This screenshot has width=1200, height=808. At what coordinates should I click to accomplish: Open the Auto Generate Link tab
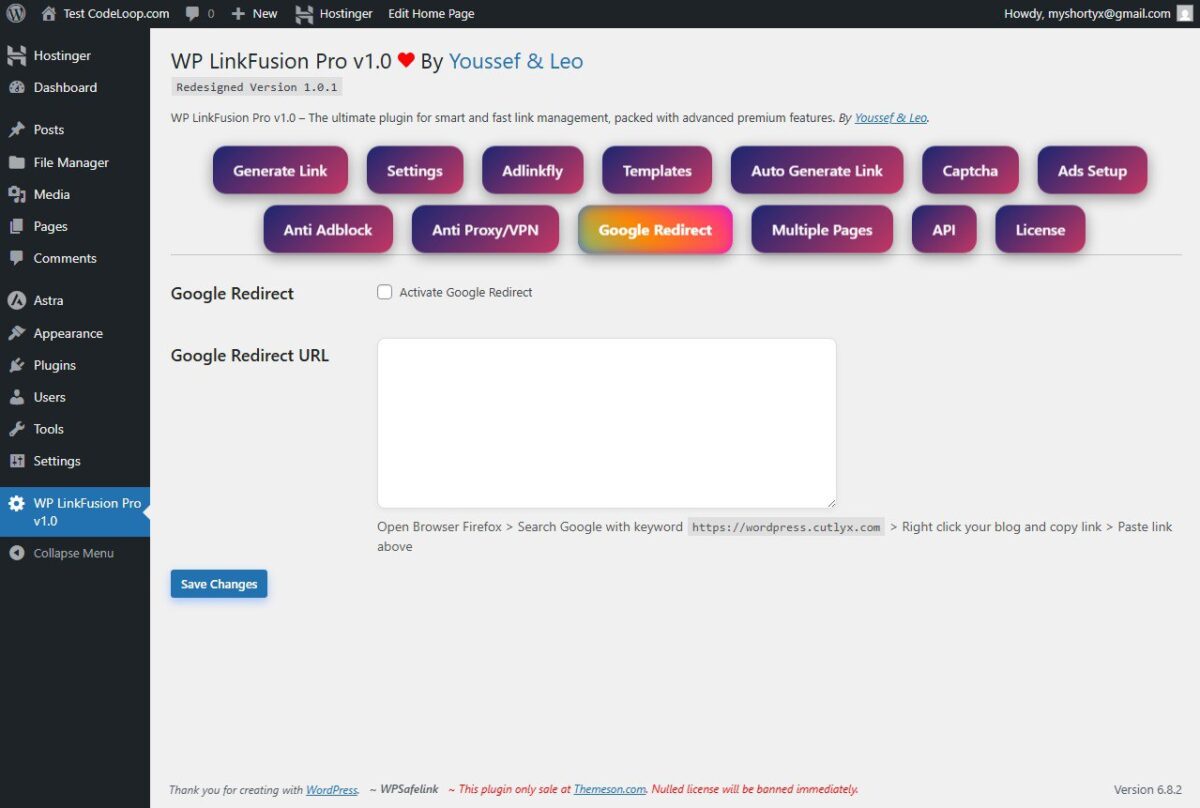tap(817, 170)
